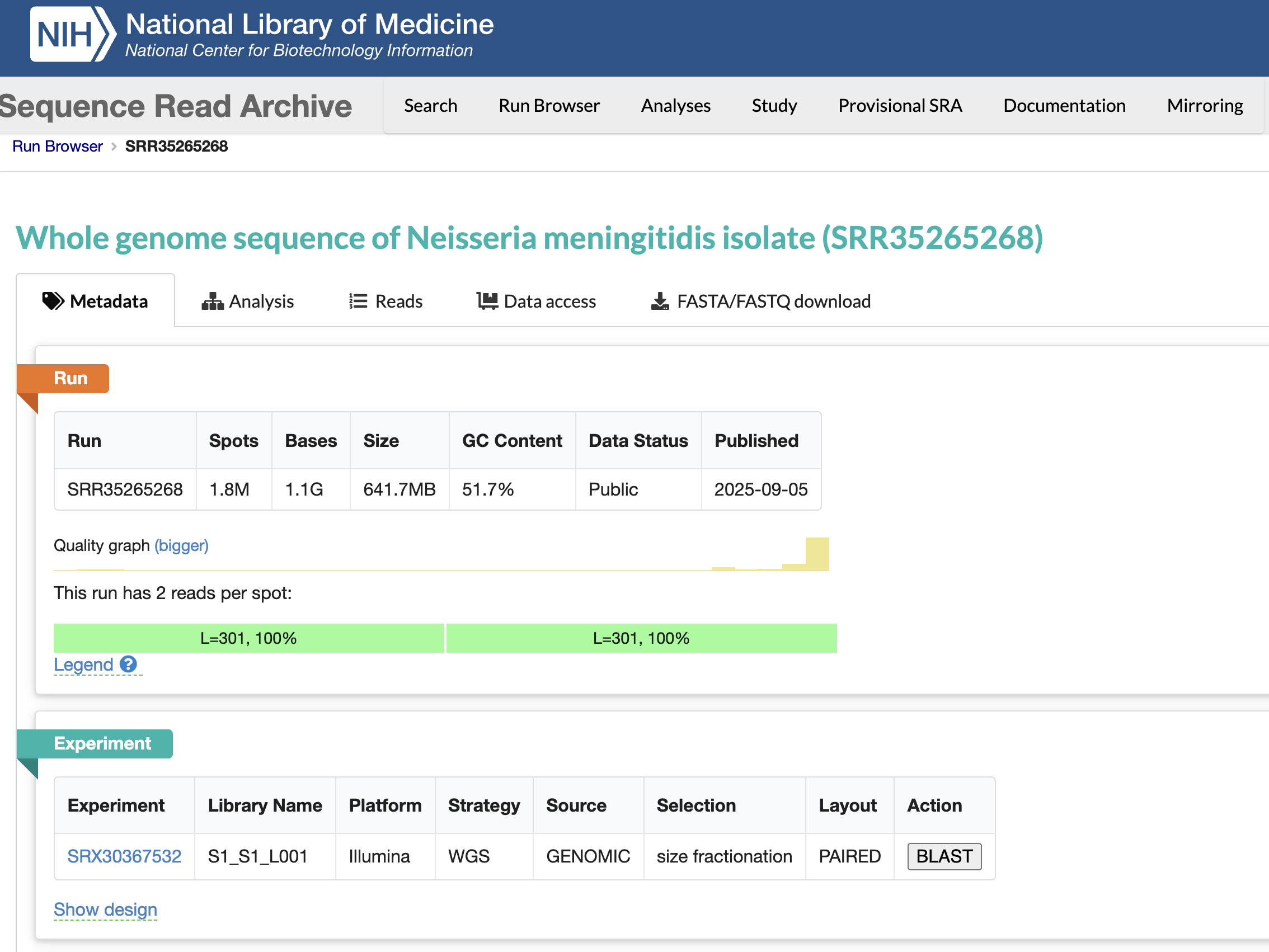Click the Reads list icon
Screen dimensions: 1269x952
click(x=358, y=301)
